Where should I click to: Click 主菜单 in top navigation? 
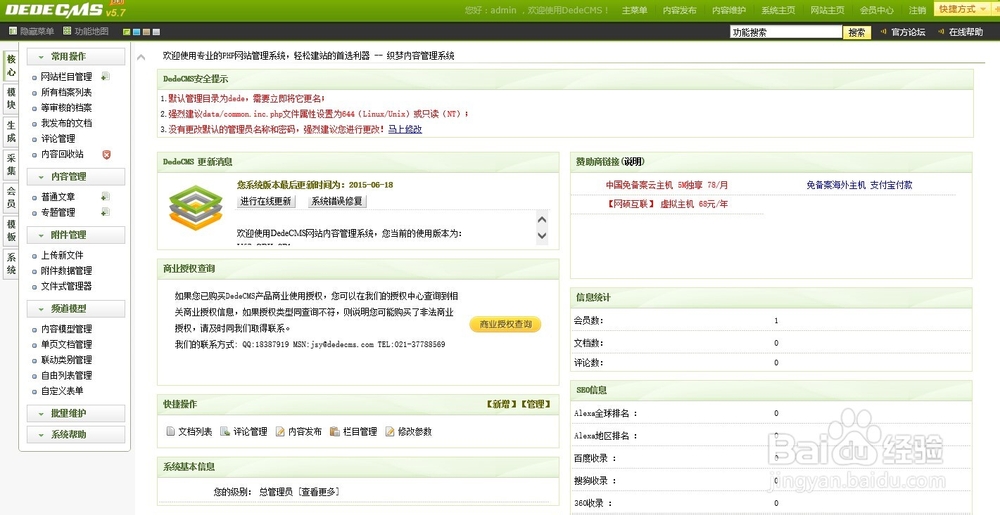click(635, 10)
